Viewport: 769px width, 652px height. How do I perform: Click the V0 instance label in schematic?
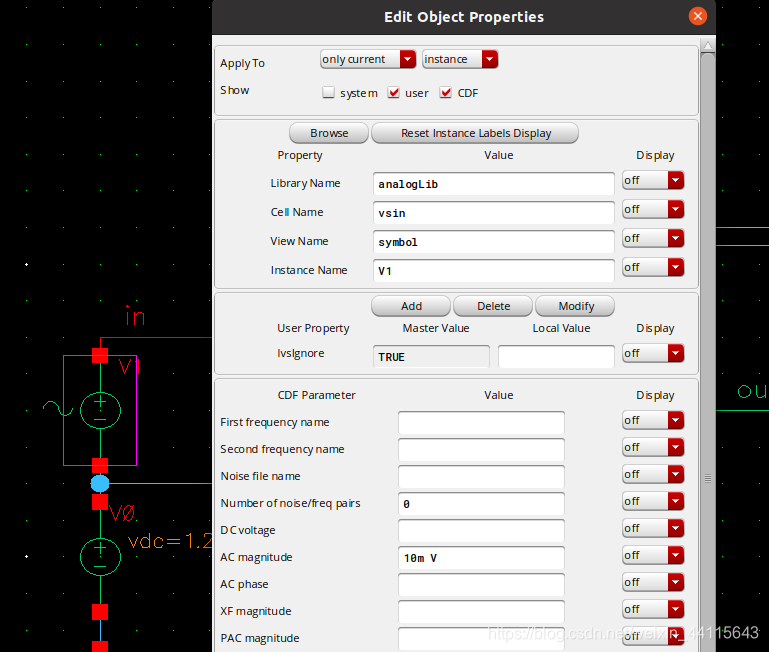tap(122, 513)
